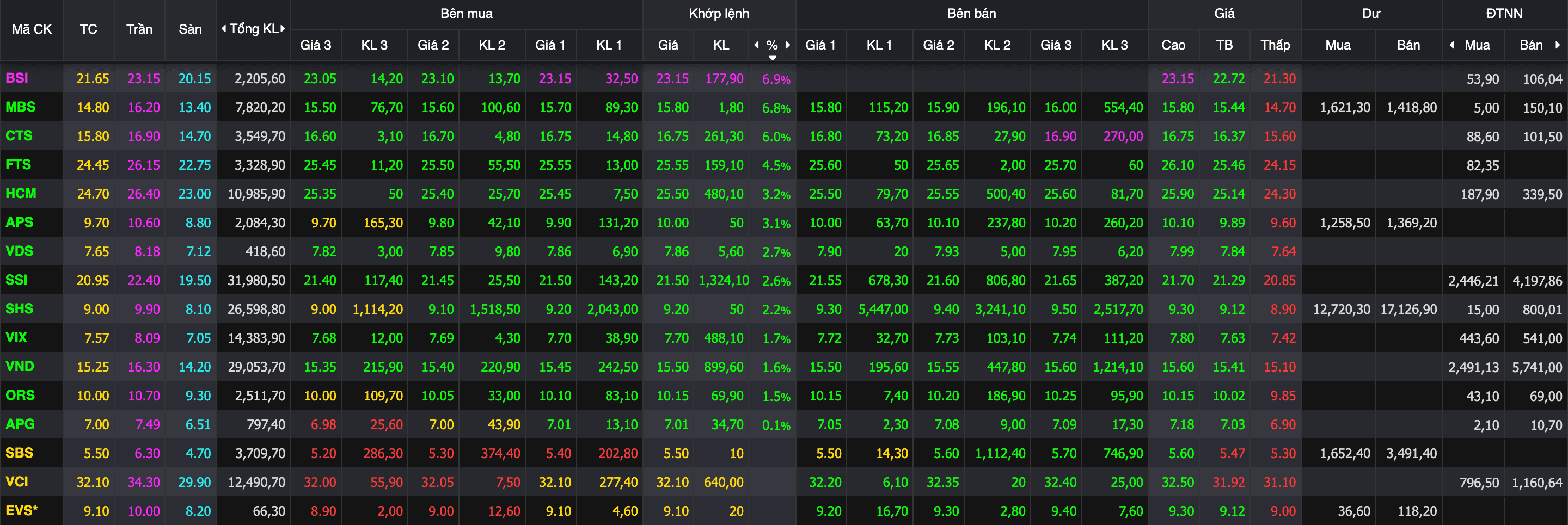Open the SBS ticker

click(x=20, y=453)
